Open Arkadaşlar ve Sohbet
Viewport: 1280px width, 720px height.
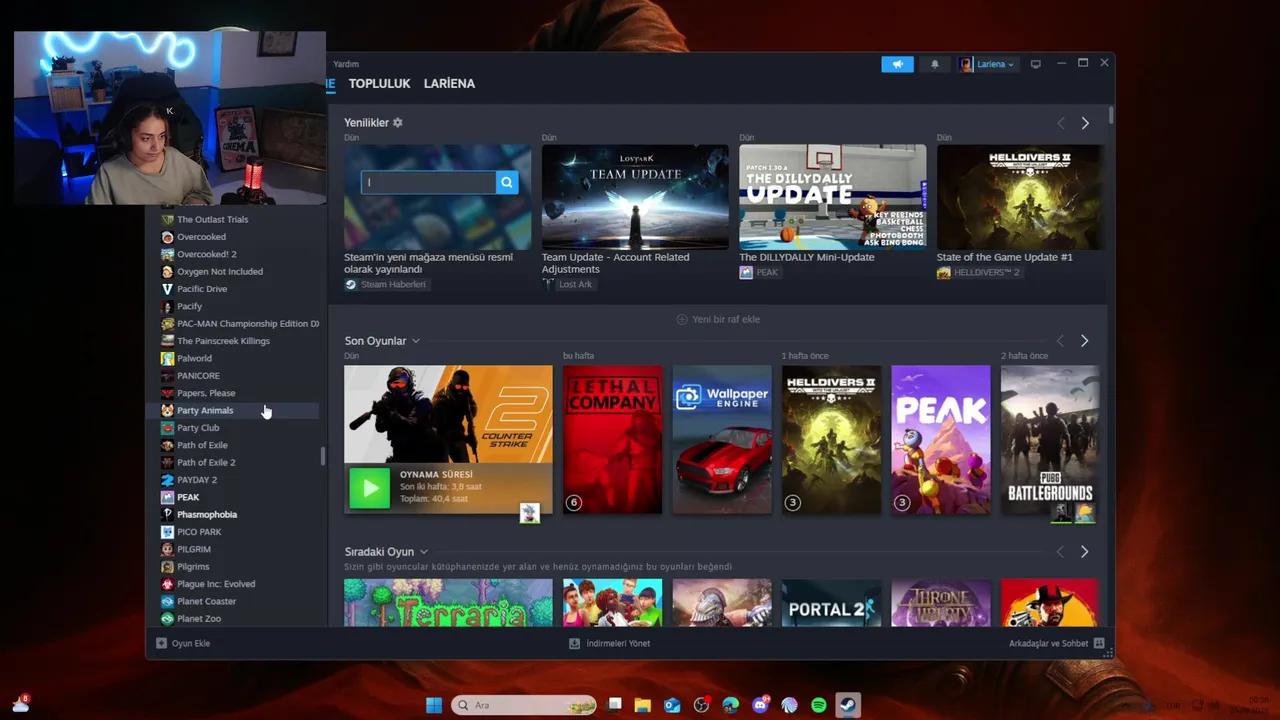(1056, 643)
